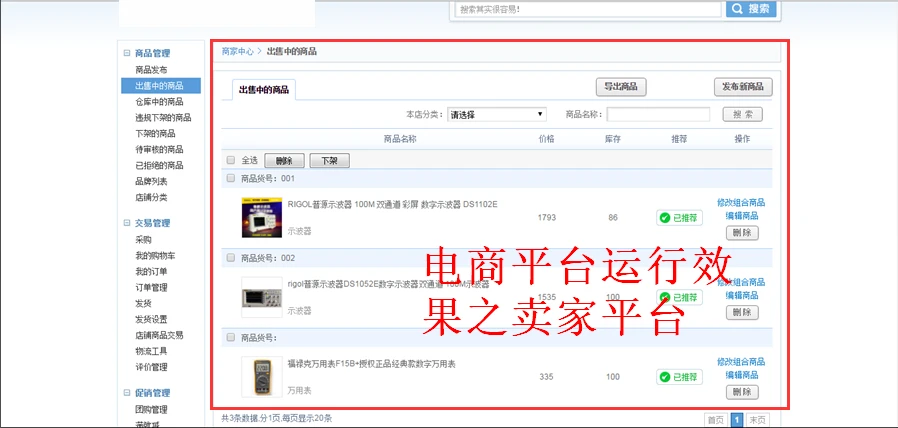Delete the Fluke multimeter with 删除
This screenshot has height=428, width=898.
point(742,392)
